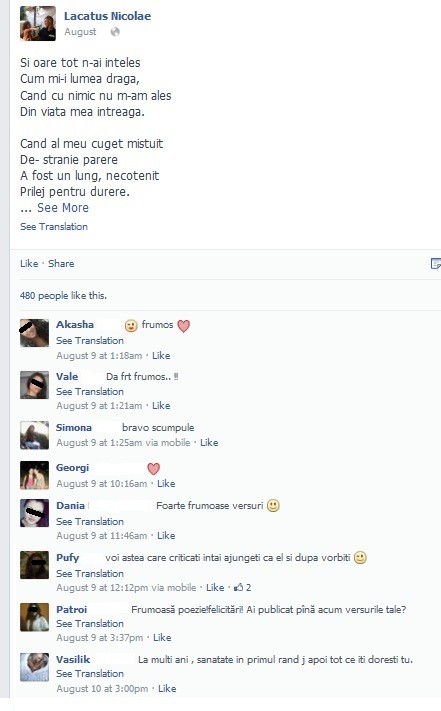Open Lacatus Nicolae's profile picture
Screen dimensions: 441x711
click(38, 24)
